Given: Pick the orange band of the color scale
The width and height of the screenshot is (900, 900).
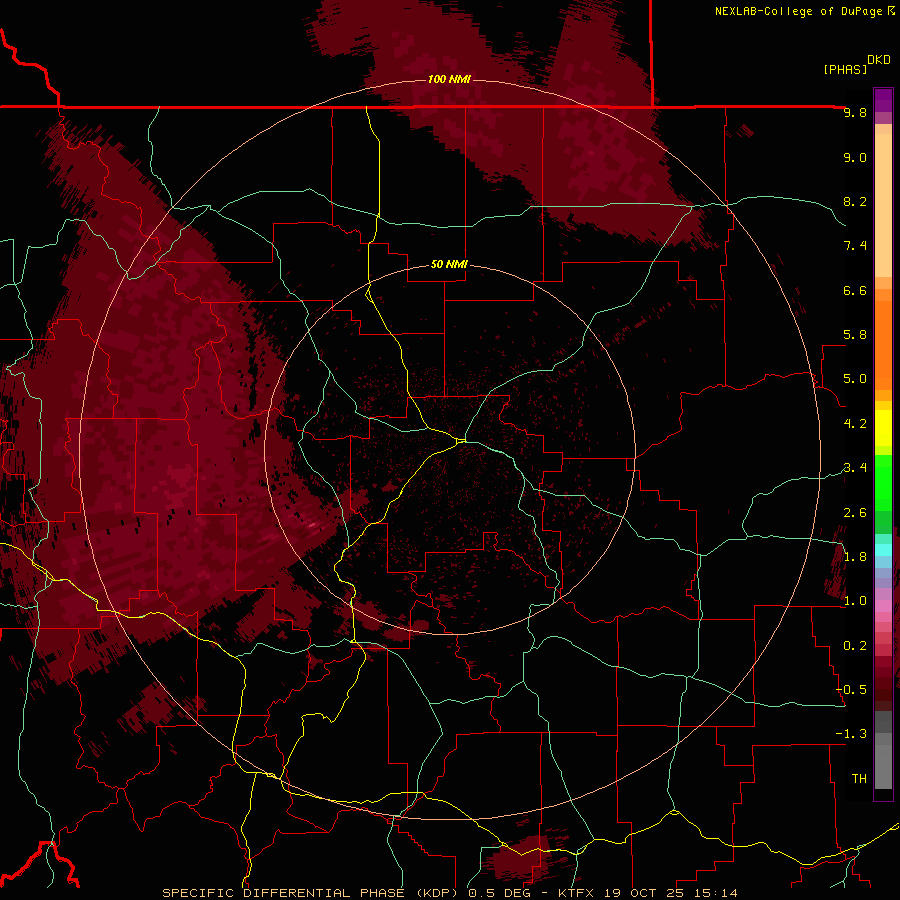Looking at the screenshot, I should (883, 344).
